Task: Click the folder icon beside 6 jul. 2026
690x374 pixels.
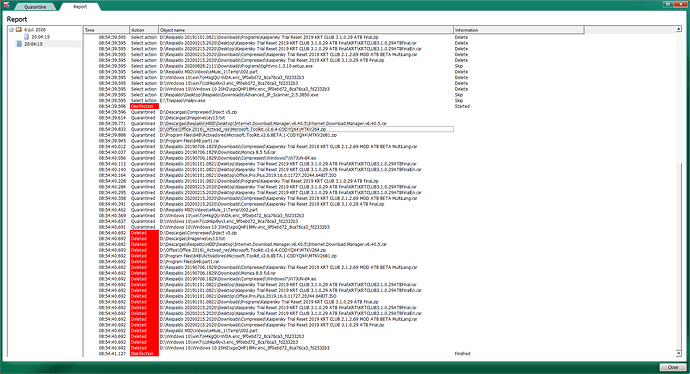Action: click(x=19, y=30)
